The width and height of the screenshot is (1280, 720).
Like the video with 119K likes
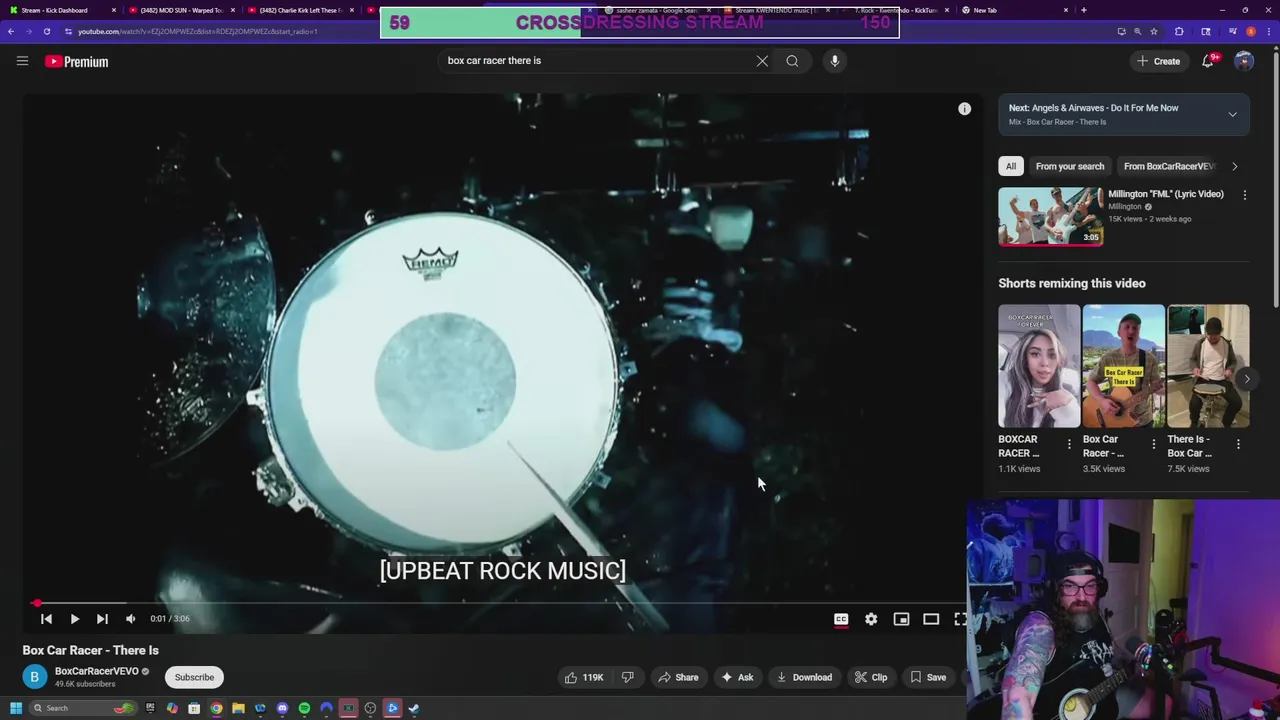pos(584,677)
